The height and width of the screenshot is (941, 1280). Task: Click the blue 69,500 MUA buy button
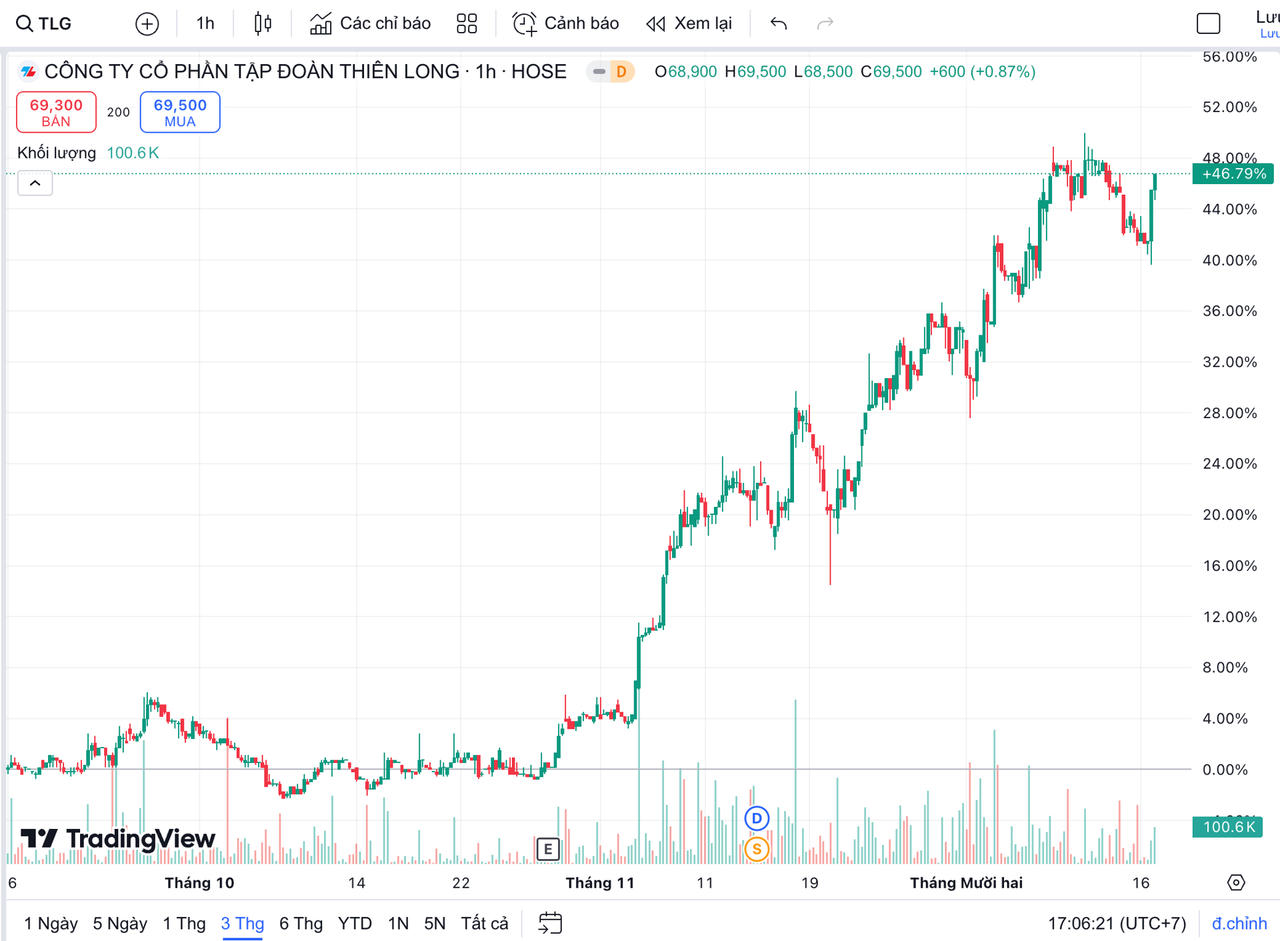click(180, 112)
